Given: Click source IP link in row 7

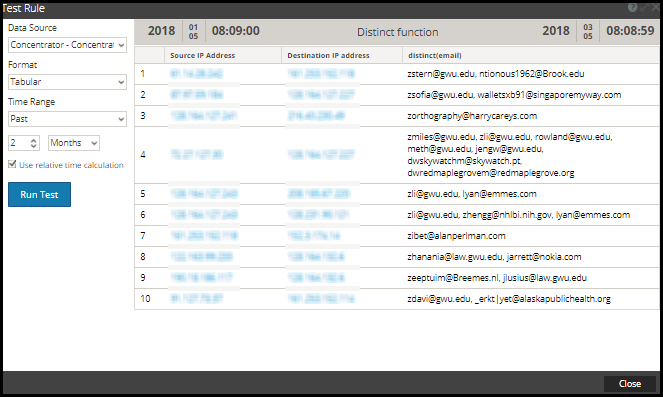Looking at the screenshot, I should (204, 235).
